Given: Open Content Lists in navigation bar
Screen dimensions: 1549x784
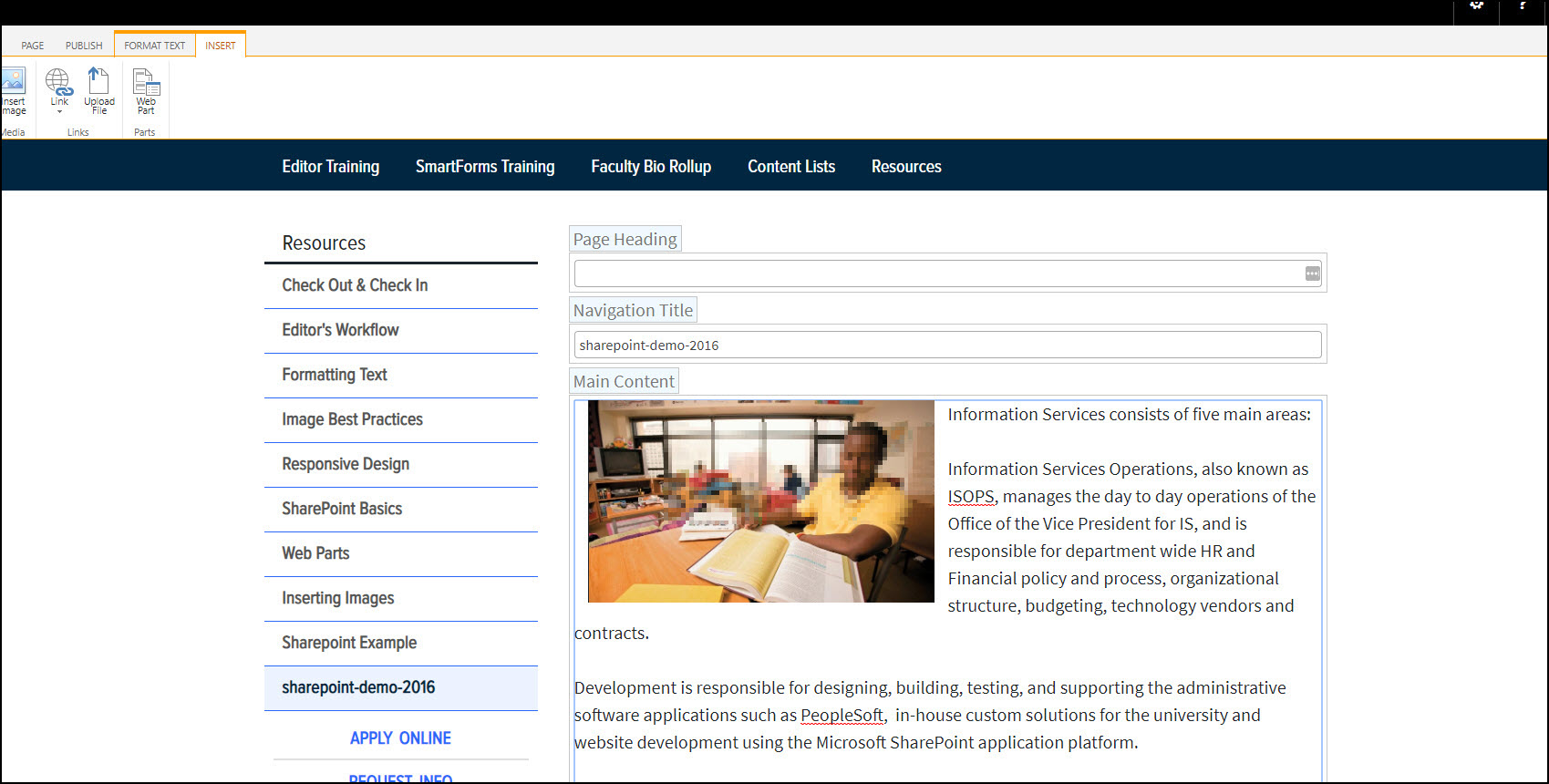Looking at the screenshot, I should tap(790, 167).
